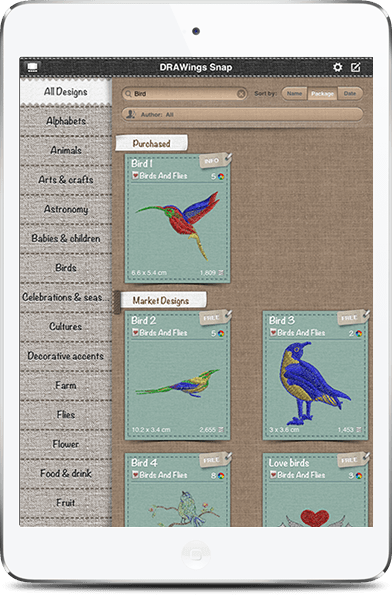Tap the author person icon
The height and width of the screenshot is (600, 392).
click(x=131, y=114)
